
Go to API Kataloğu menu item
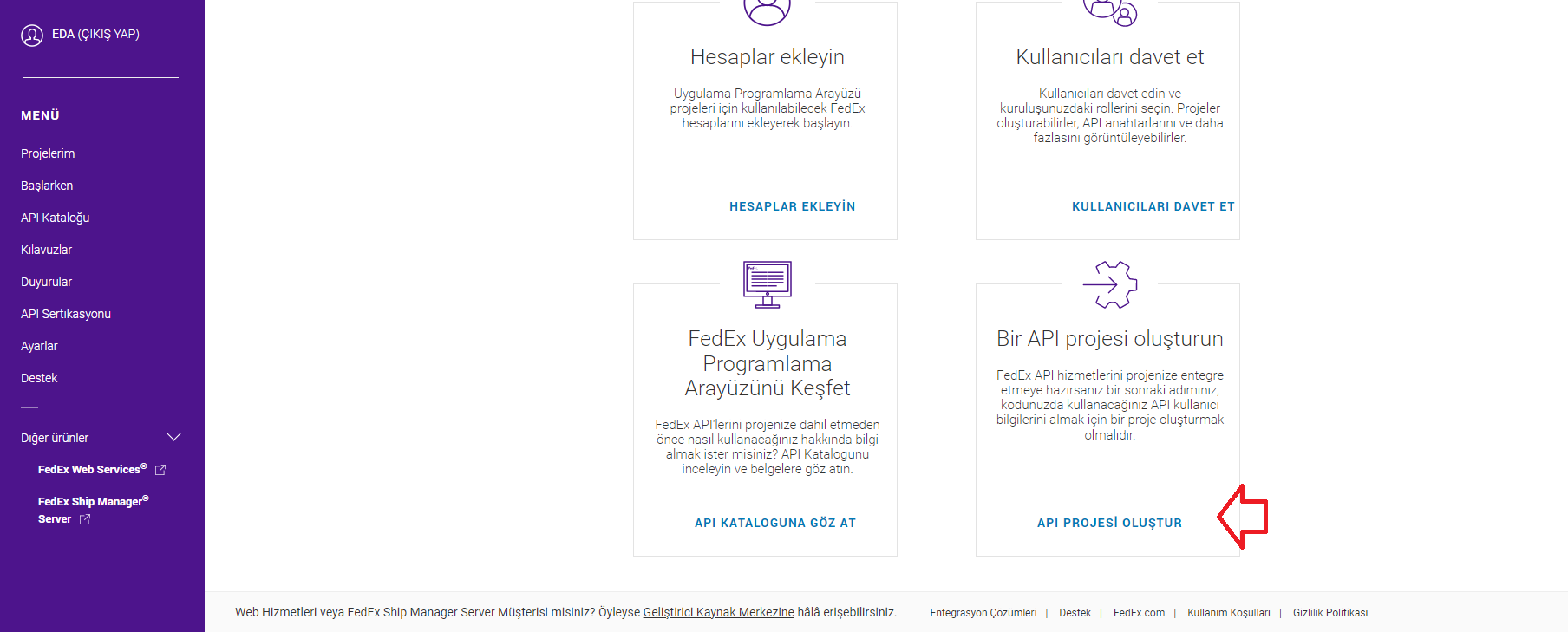(56, 218)
